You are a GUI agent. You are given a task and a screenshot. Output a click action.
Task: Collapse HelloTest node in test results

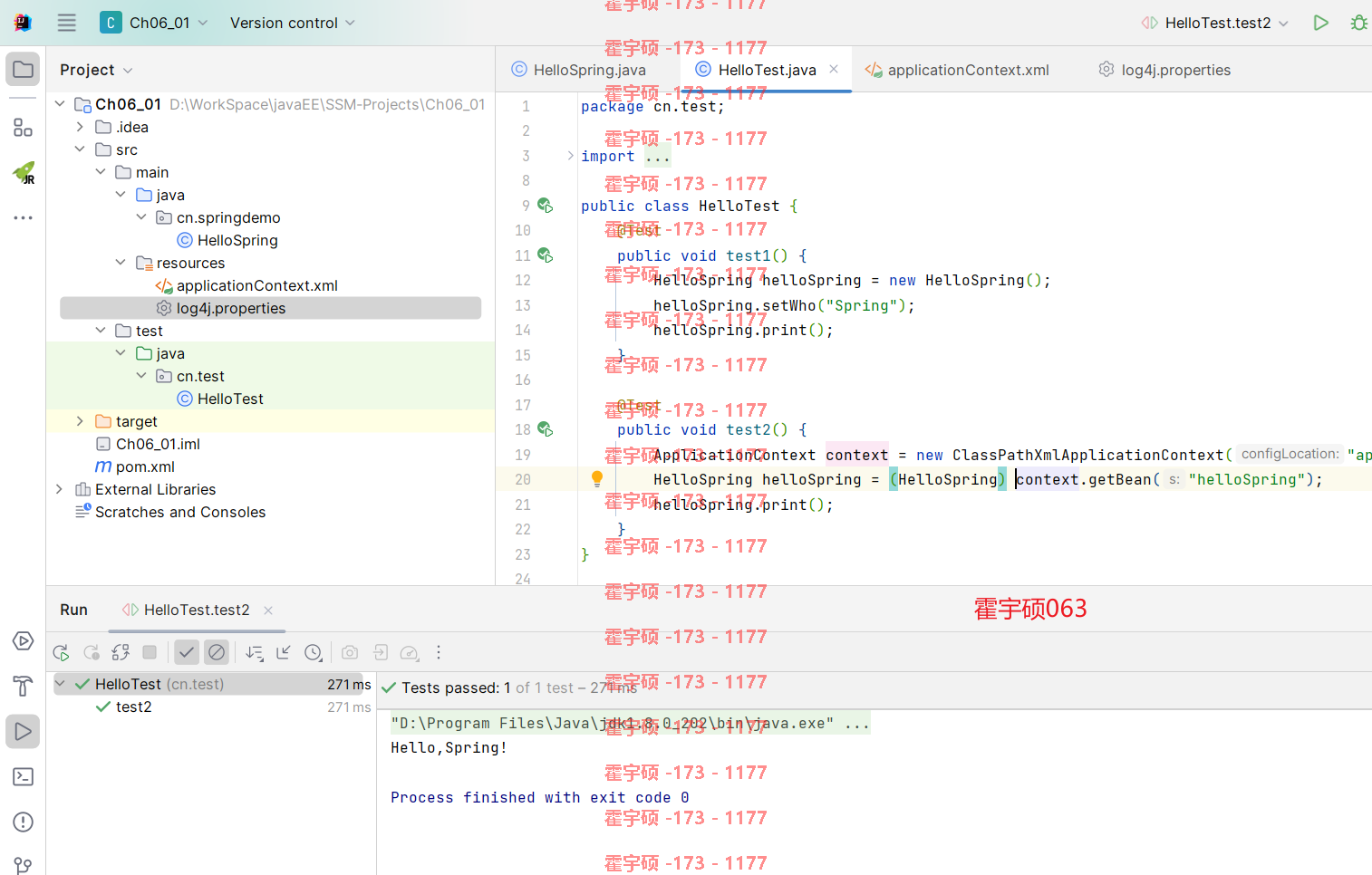click(x=60, y=684)
